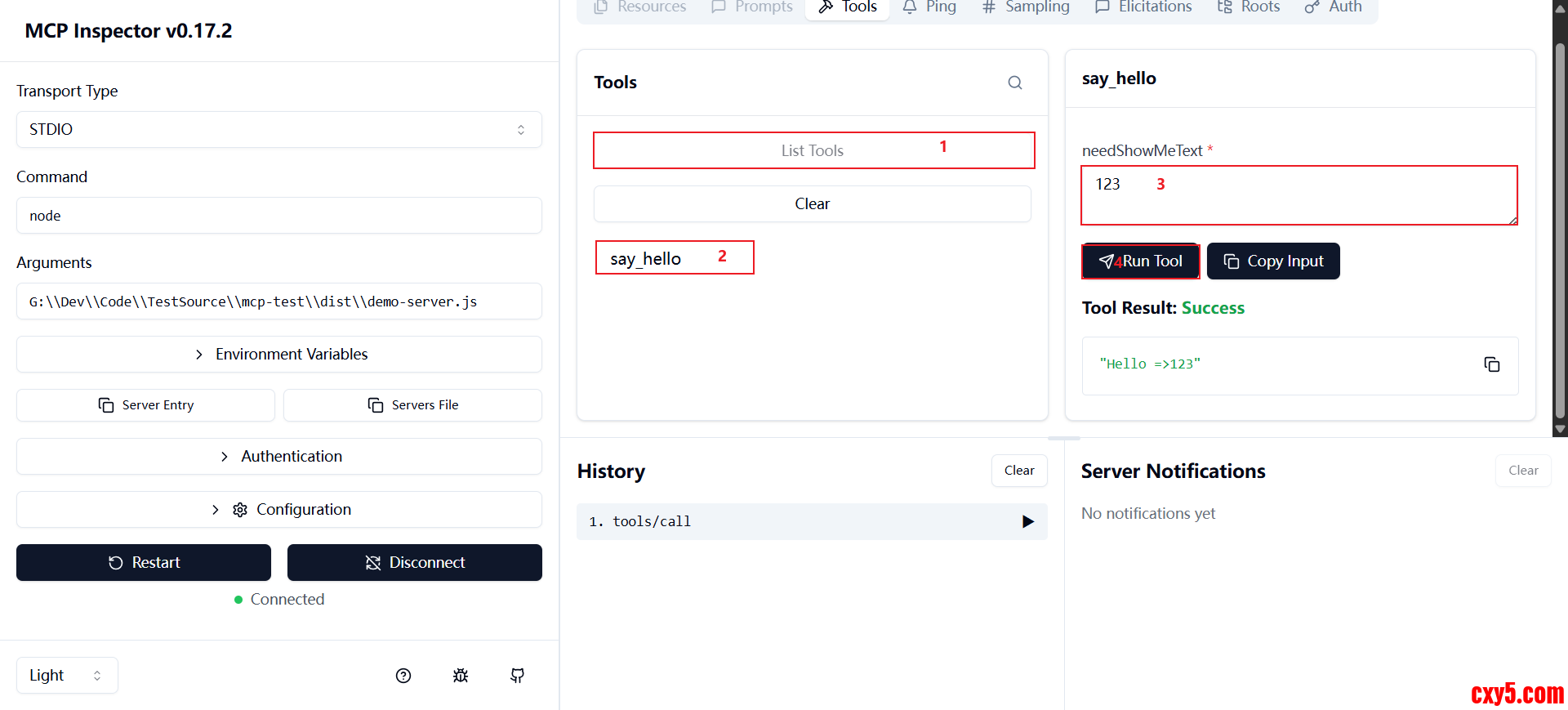Expand the Authentication section
Image resolution: width=1568 pixels, height=710 pixels.
[x=278, y=457]
